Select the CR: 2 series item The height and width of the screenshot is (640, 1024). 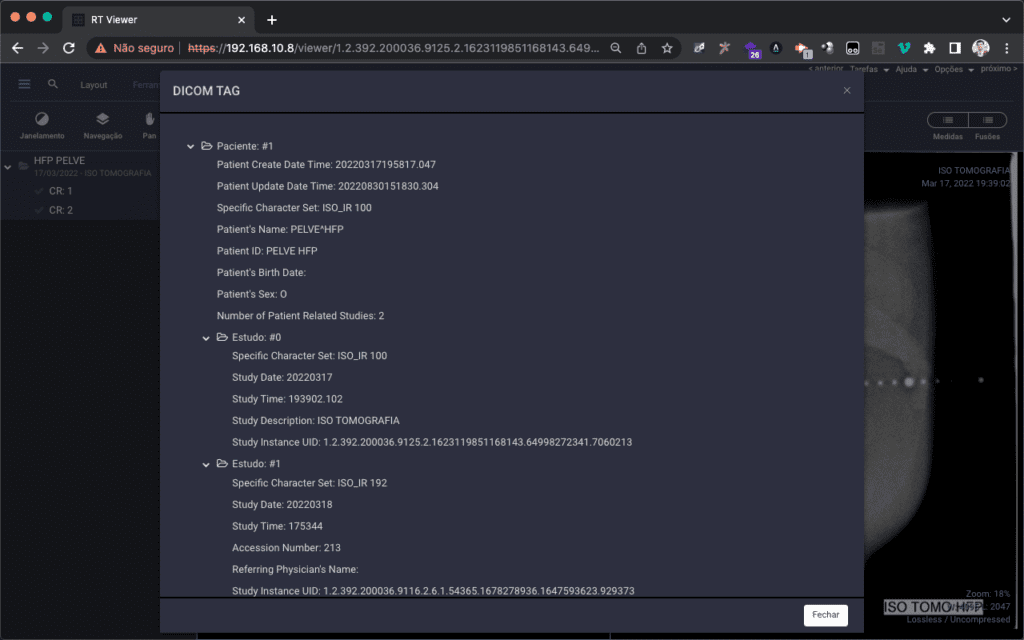60,210
